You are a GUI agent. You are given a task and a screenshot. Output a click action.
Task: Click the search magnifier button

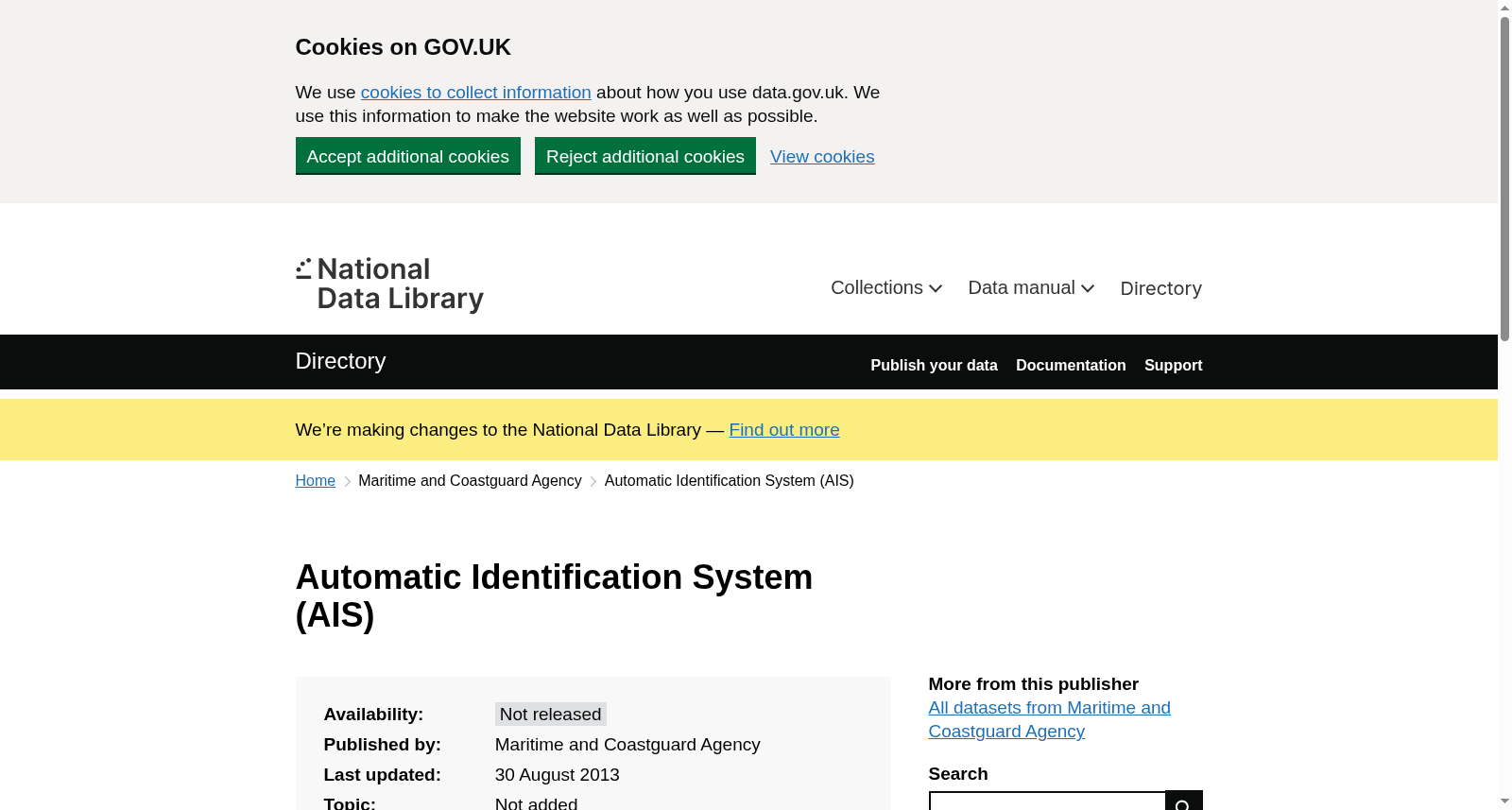tap(1183, 801)
